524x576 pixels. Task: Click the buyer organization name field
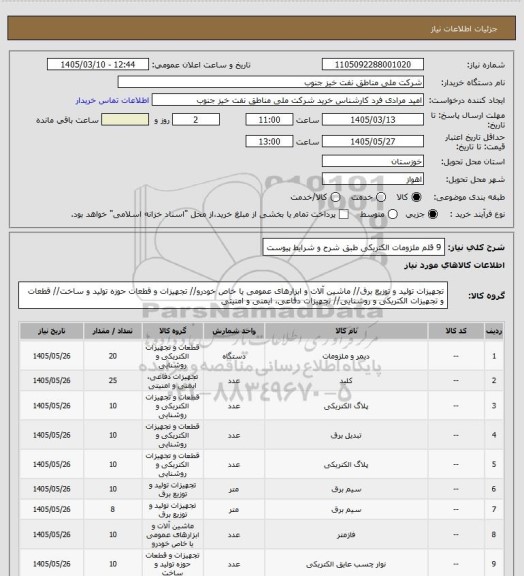pyautogui.click(x=270, y=82)
